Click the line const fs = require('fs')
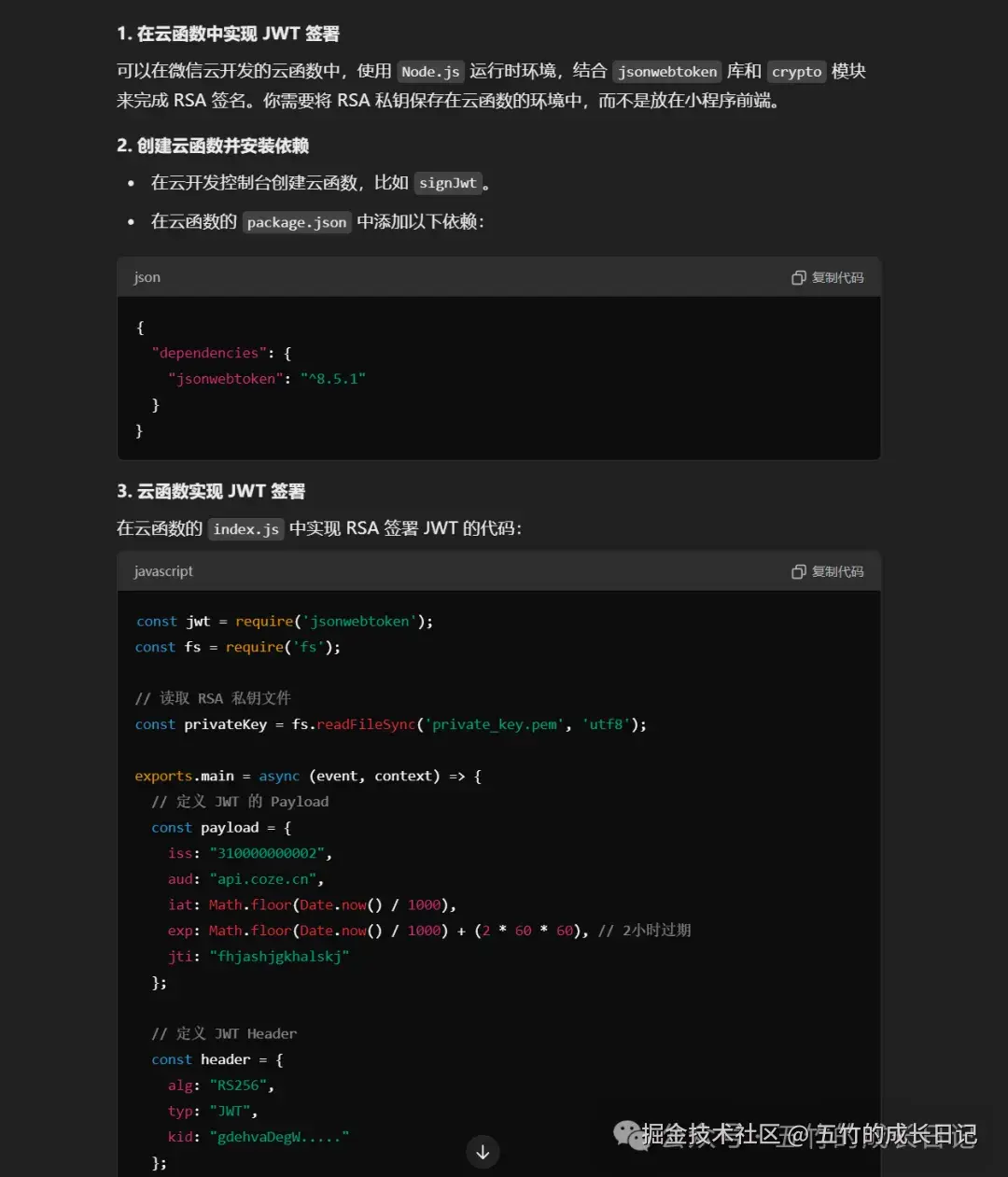Screen dimensions: 1008x1177 tap(238, 647)
